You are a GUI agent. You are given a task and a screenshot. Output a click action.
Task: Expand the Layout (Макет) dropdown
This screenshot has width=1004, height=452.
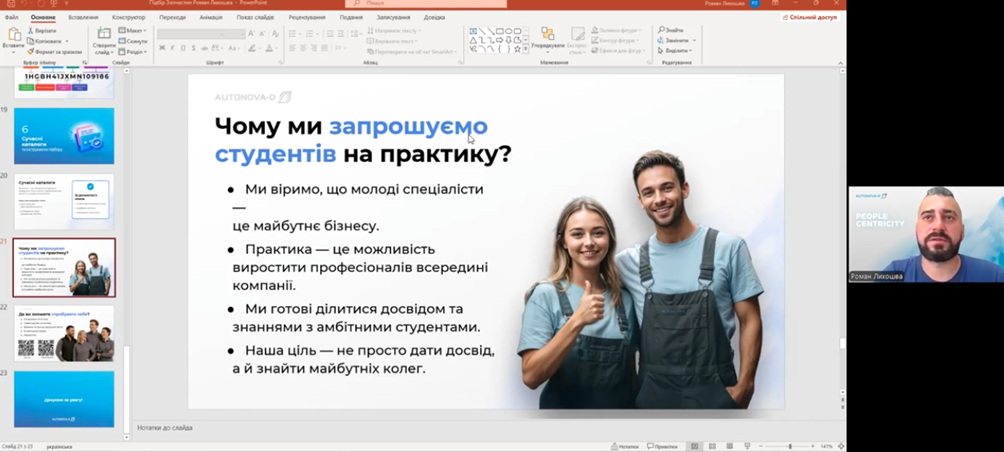point(134,31)
